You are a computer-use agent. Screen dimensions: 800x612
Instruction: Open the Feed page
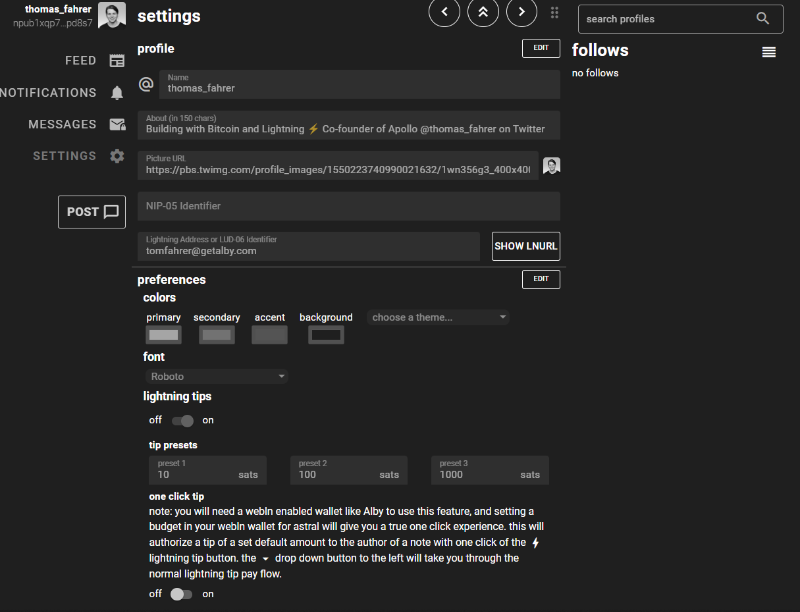coord(95,61)
